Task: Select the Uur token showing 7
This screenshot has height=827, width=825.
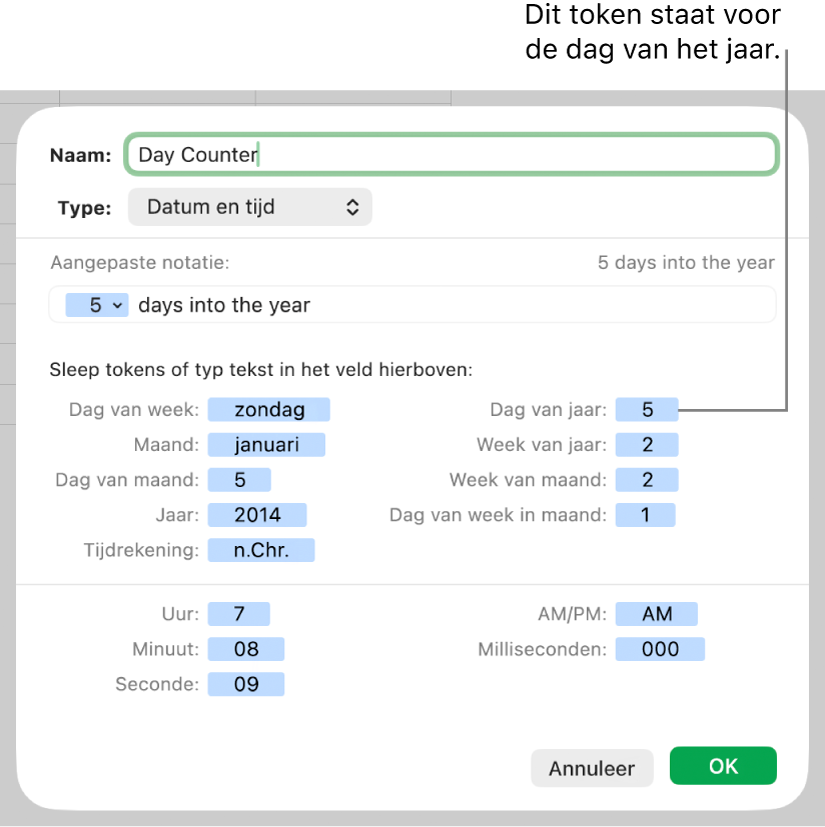Action: click(239, 614)
